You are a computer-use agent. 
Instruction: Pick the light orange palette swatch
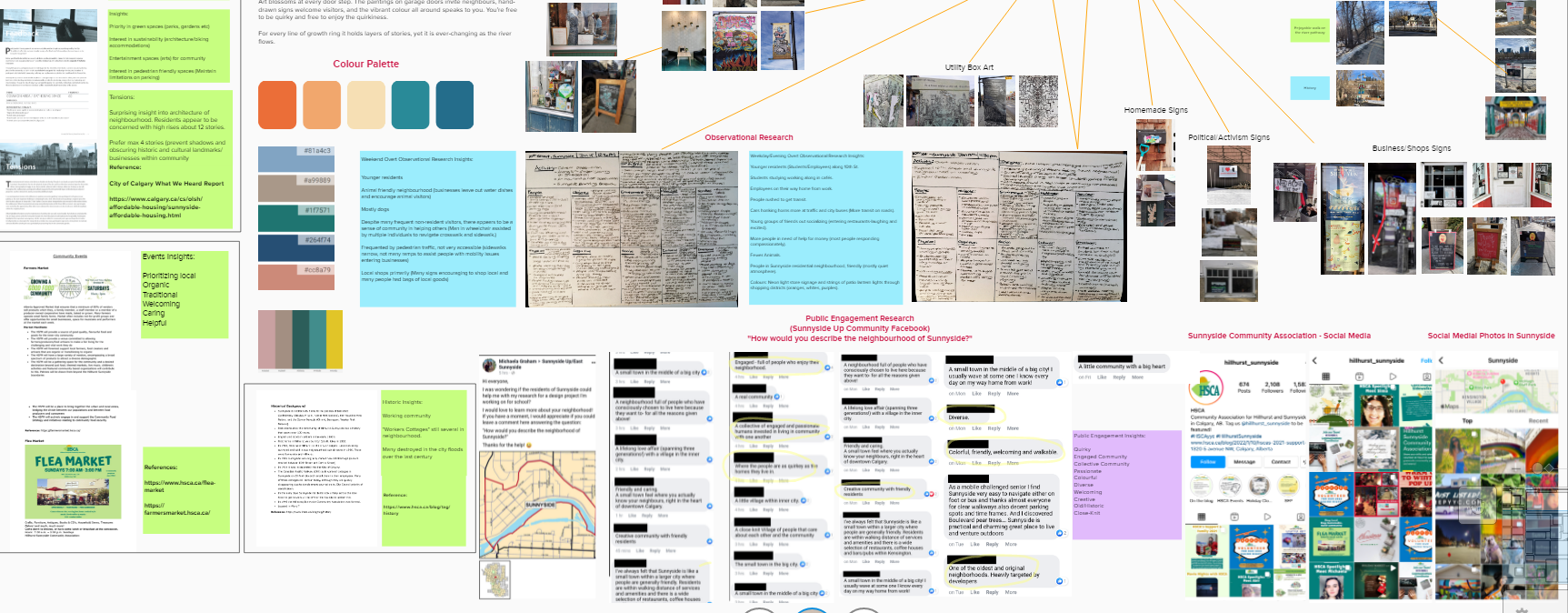click(322, 105)
